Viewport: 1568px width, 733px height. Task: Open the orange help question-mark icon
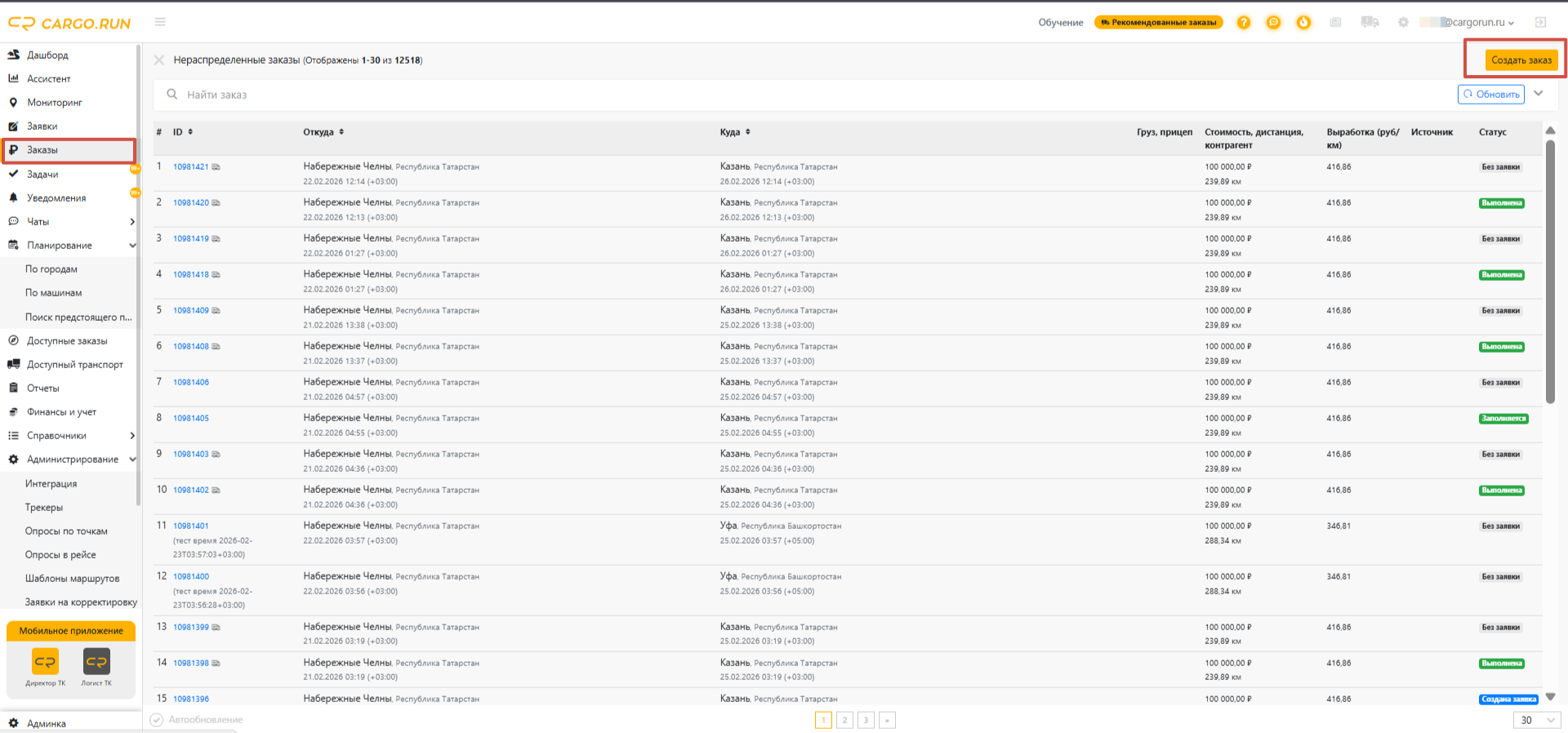tap(1243, 23)
